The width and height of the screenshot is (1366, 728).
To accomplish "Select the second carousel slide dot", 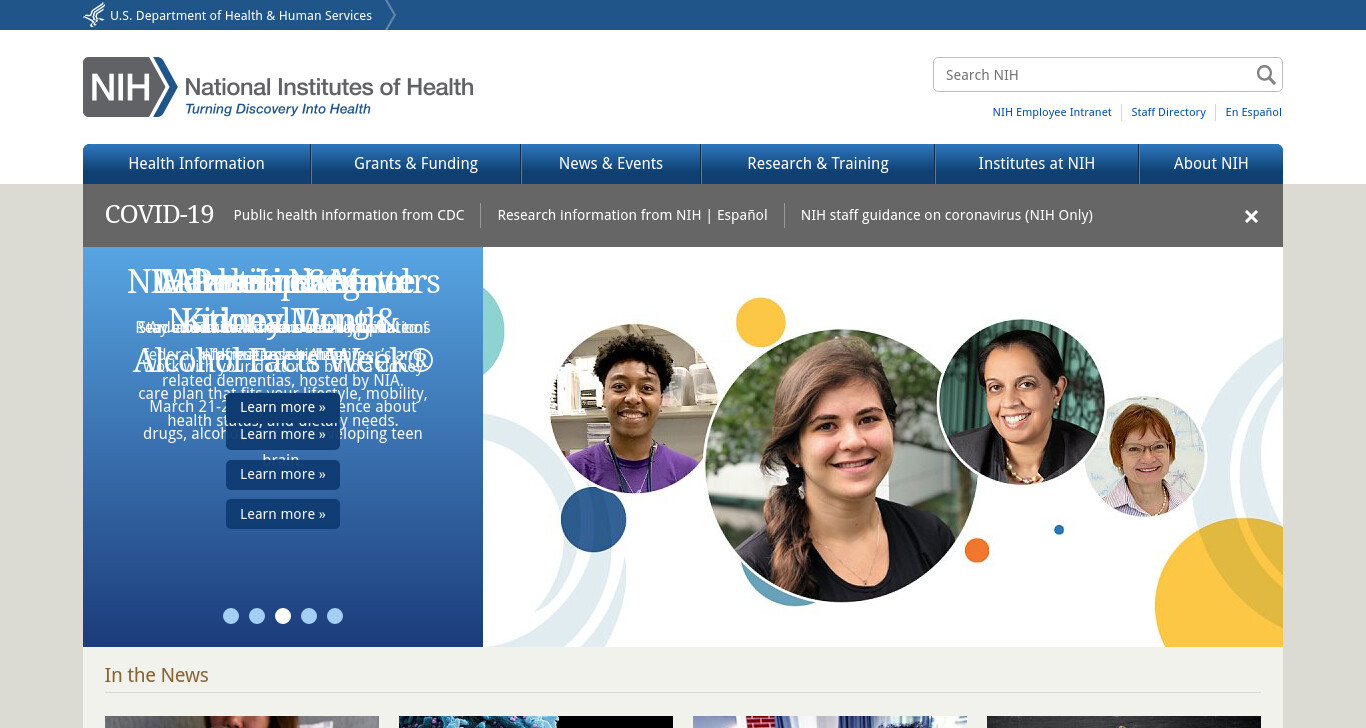I will point(257,616).
